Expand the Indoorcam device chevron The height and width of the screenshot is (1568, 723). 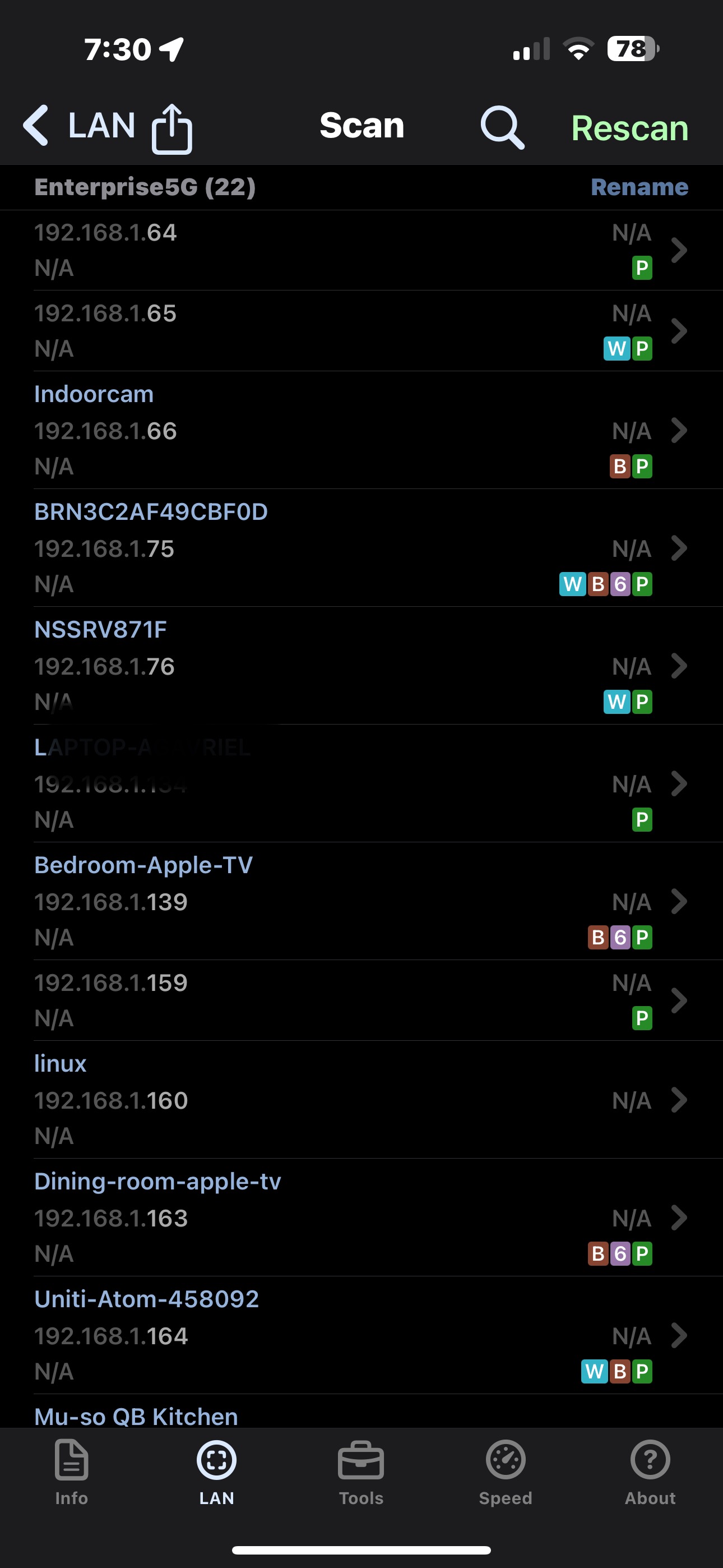679,430
